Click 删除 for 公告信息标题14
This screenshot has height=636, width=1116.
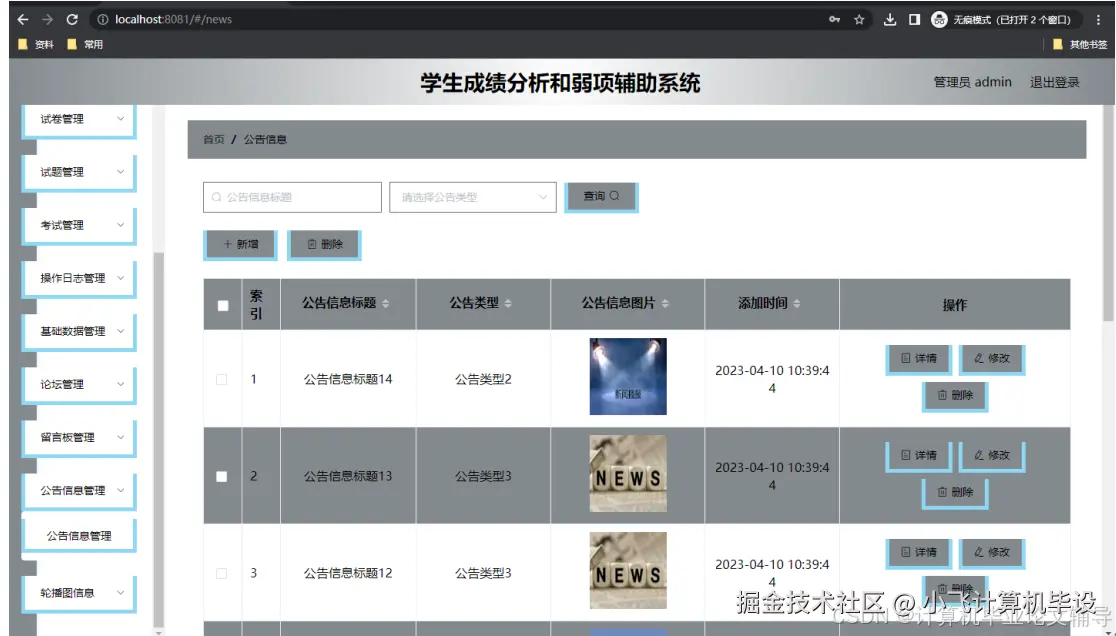coord(955,396)
